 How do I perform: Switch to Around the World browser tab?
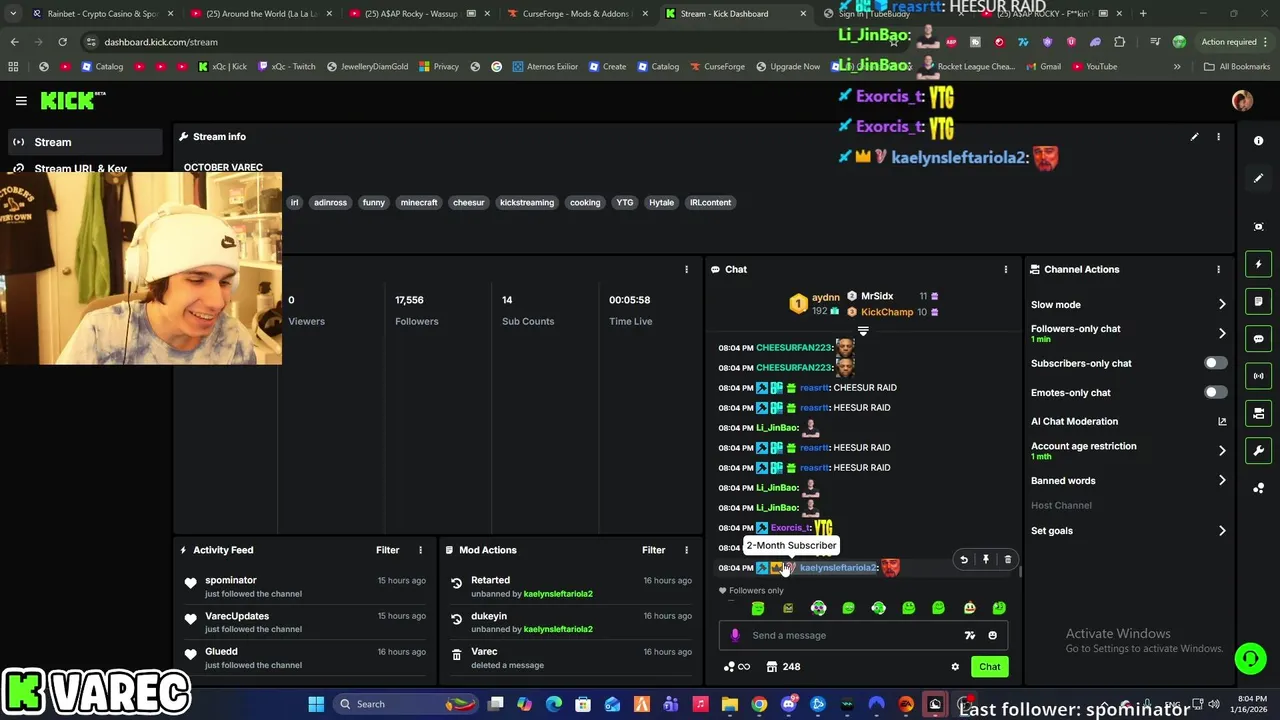coord(262,14)
